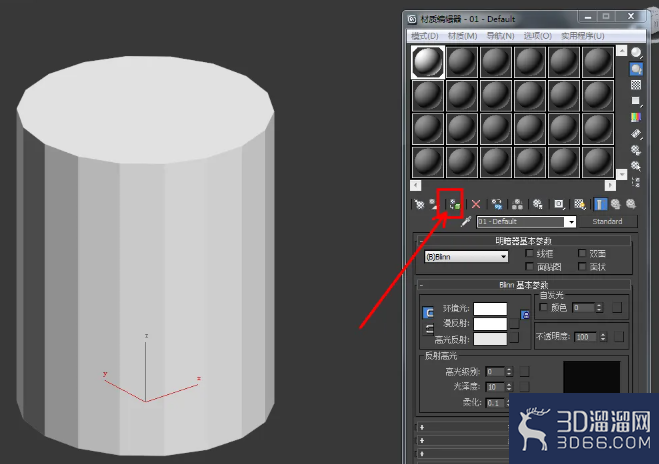
Task: Click the 高光反射 specular color swatch
Action: click(x=490, y=339)
